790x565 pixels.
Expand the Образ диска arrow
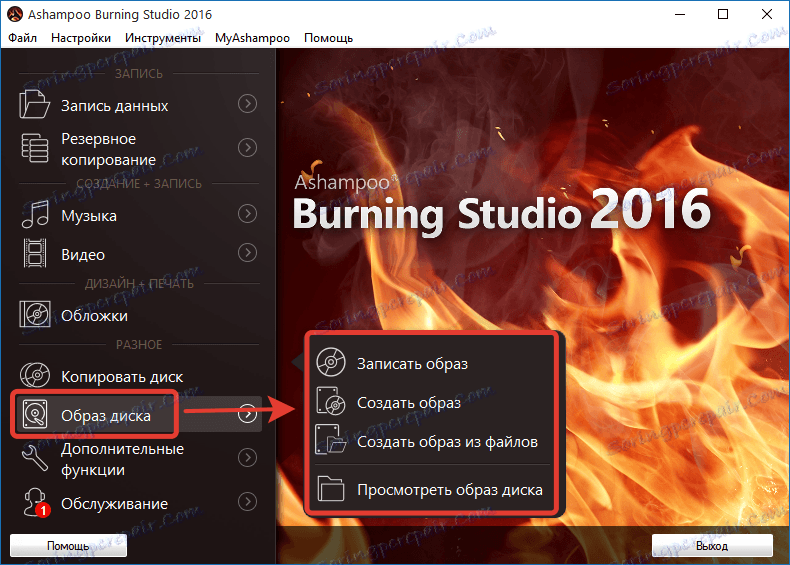coord(247,414)
